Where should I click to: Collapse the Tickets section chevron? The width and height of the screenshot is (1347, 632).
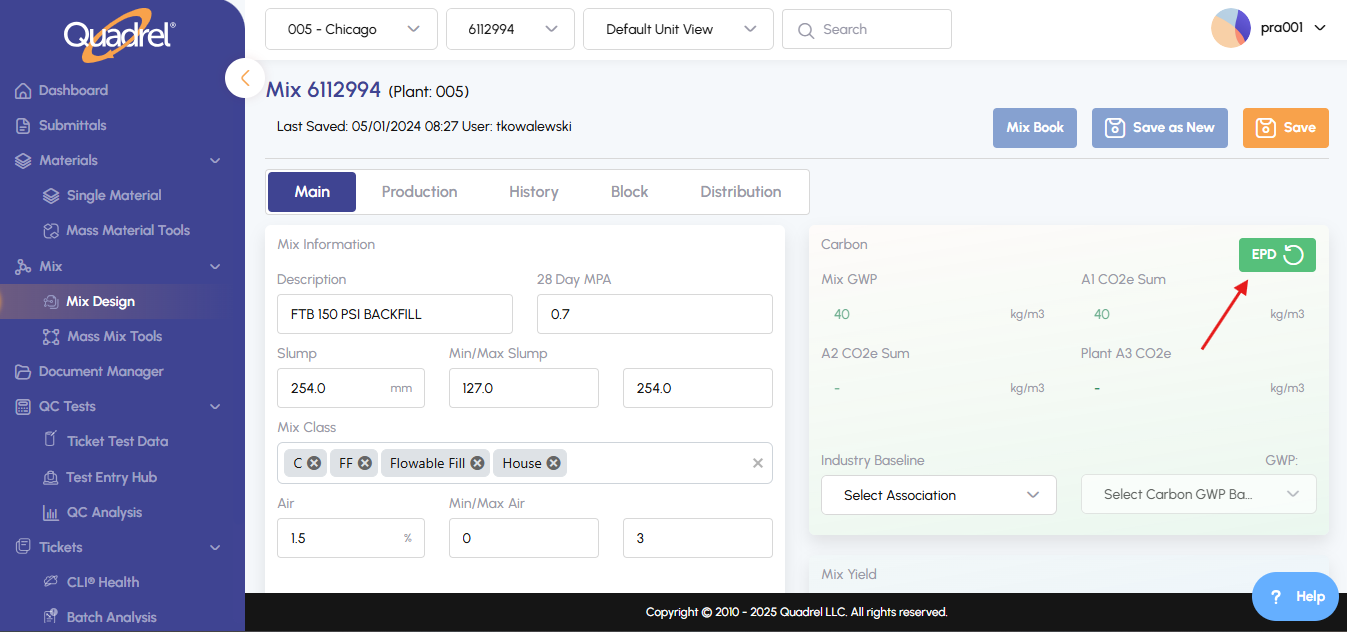215,547
